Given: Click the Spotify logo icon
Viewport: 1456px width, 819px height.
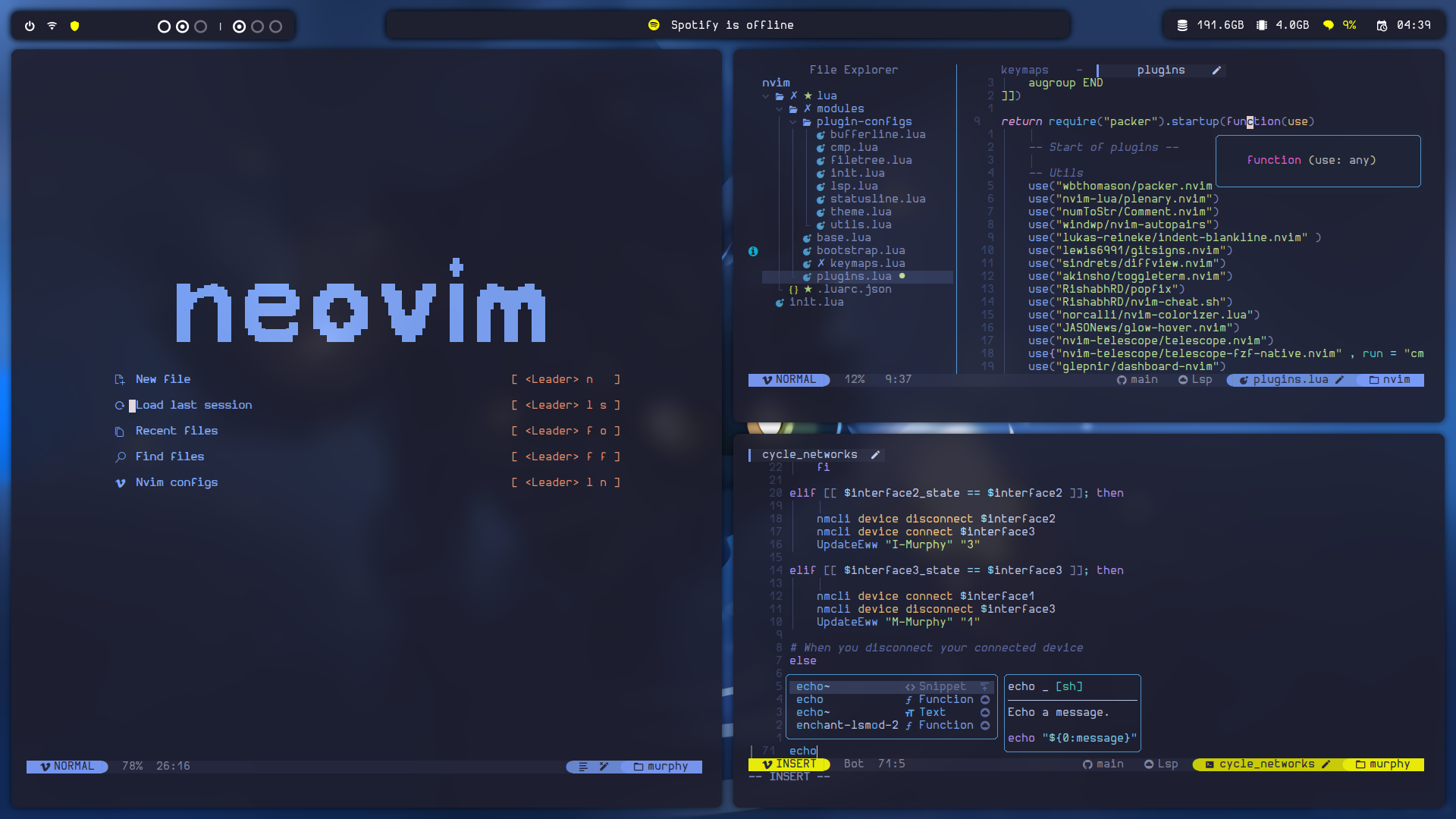Looking at the screenshot, I should coord(654,25).
